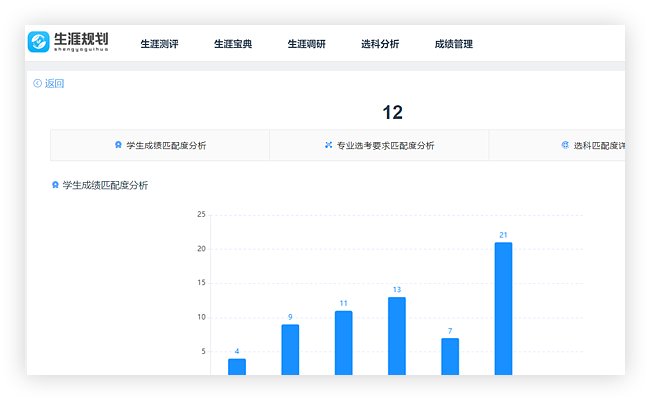Open the 成绩管理 menu
Screen dimensions: 650x400
pos(454,44)
